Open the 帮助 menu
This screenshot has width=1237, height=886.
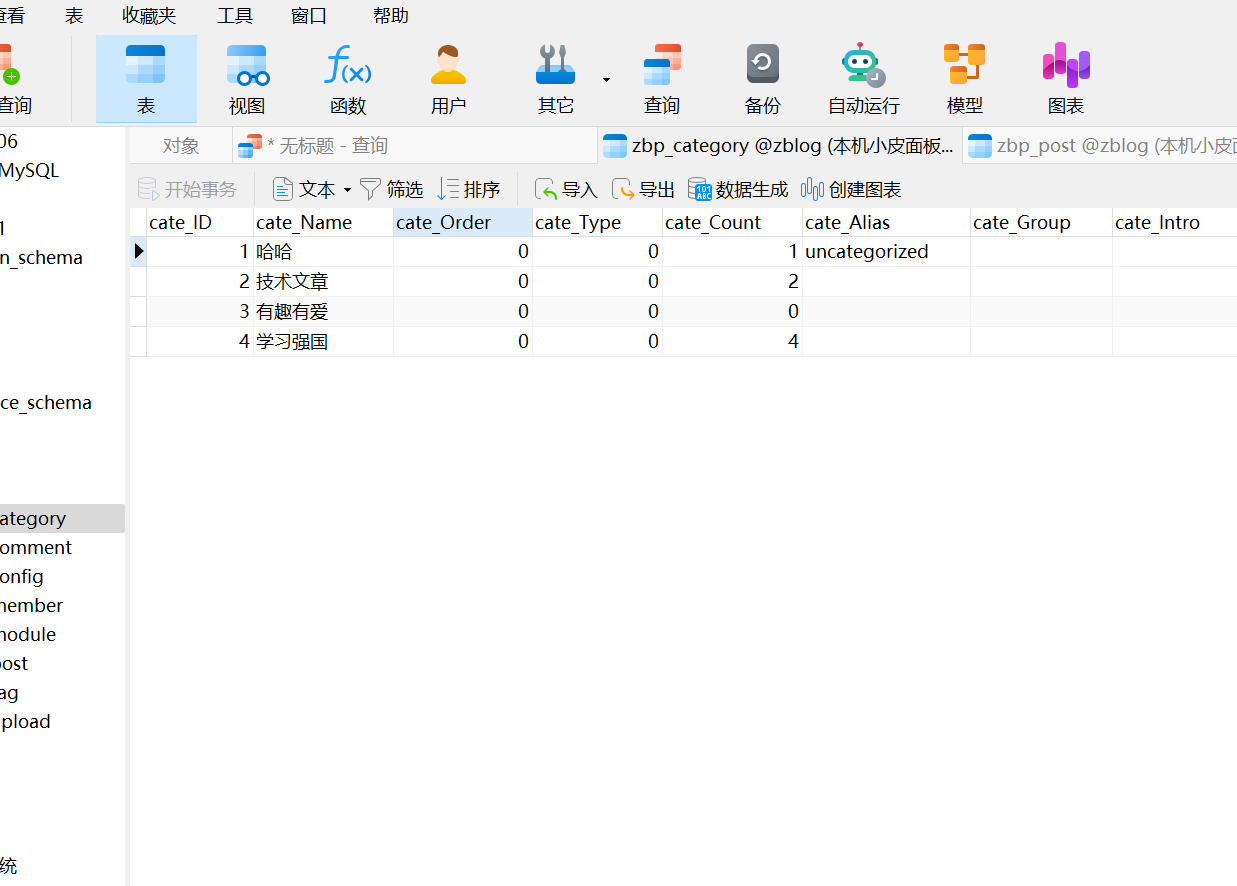click(x=390, y=16)
